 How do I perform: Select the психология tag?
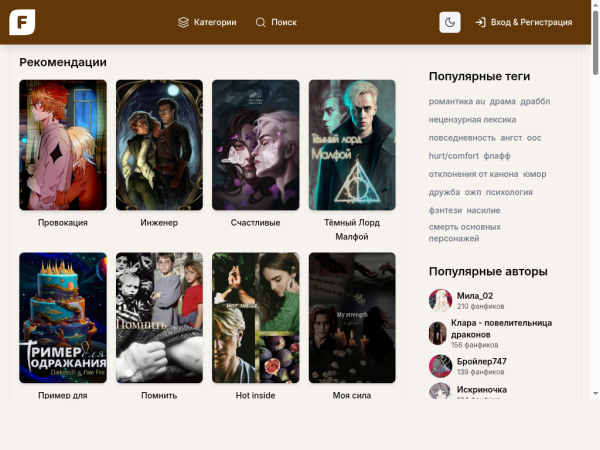(x=509, y=192)
